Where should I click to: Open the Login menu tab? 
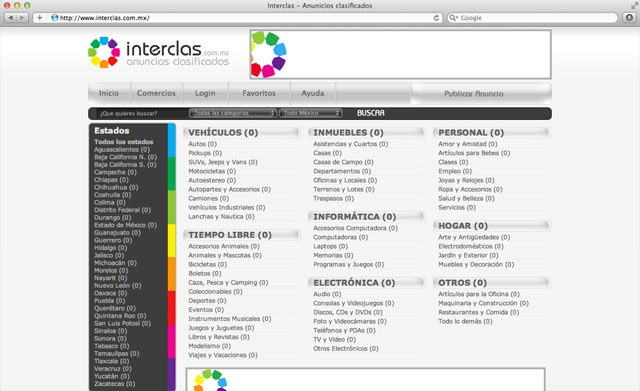click(x=205, y=93)
